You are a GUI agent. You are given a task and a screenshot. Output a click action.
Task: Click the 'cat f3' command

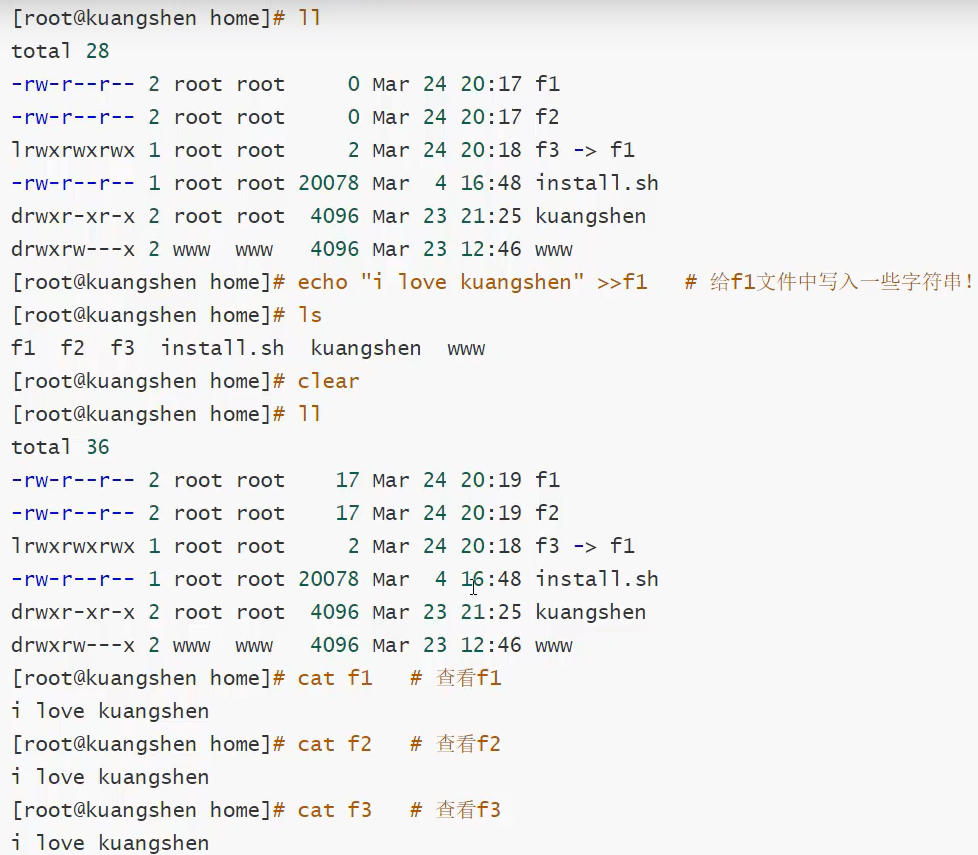[x=335, y=810]
